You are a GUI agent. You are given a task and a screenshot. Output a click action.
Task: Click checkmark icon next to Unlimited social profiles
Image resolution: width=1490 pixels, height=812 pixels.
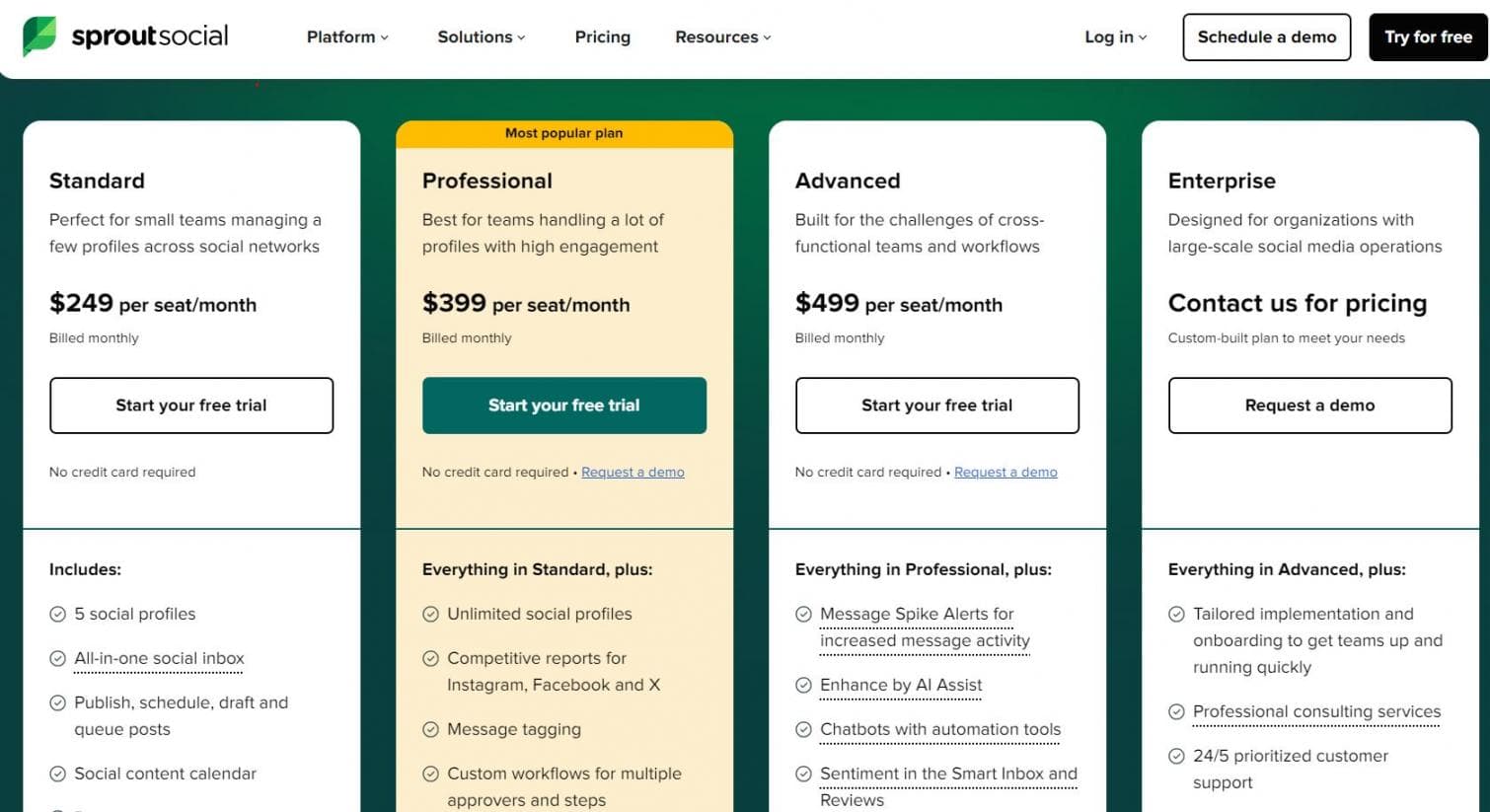[x=431, y=615]
